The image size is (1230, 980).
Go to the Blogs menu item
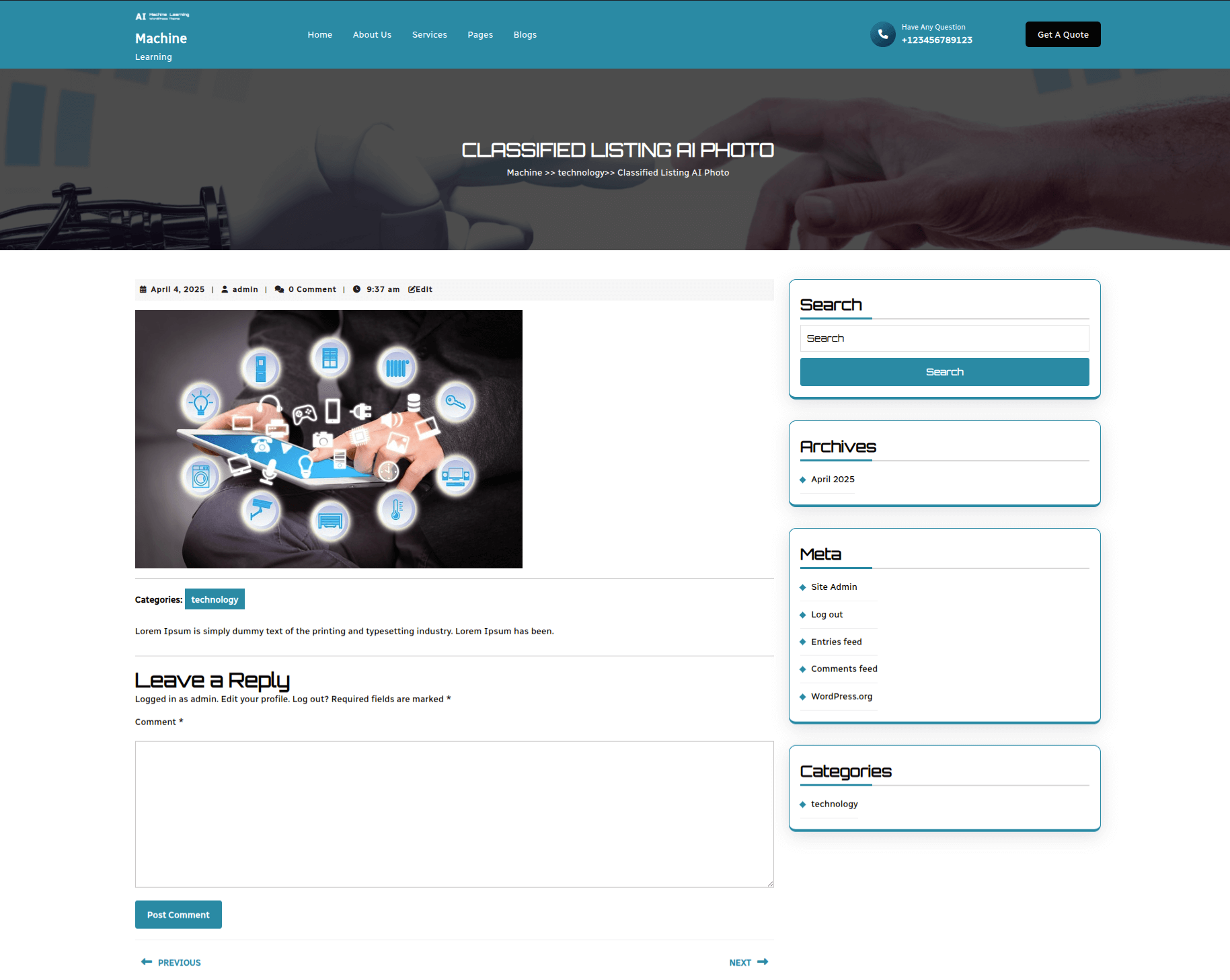pos(525,35)
